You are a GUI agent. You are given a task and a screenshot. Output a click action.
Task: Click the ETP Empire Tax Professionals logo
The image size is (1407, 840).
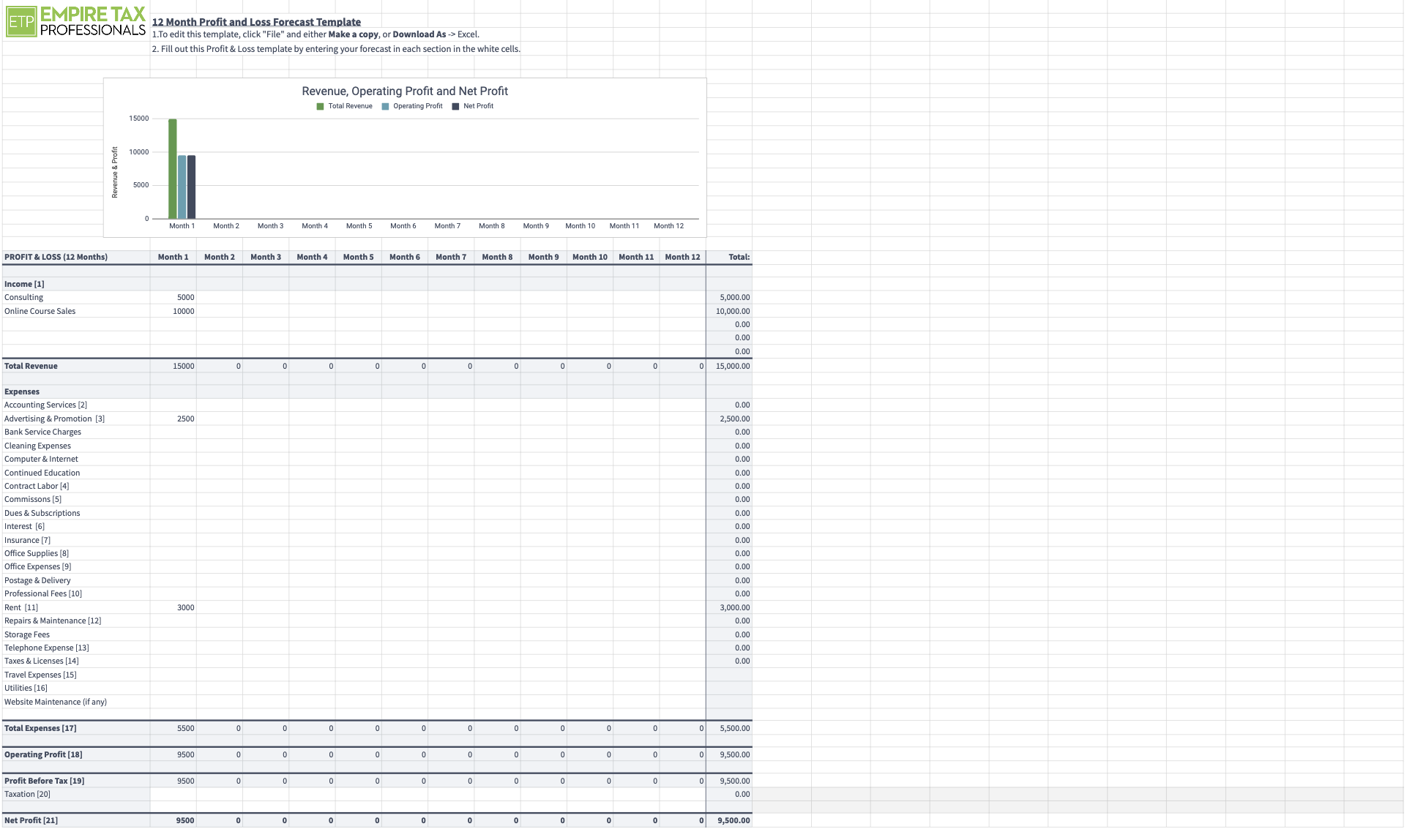pyautogui.click(x=74, y=22)
